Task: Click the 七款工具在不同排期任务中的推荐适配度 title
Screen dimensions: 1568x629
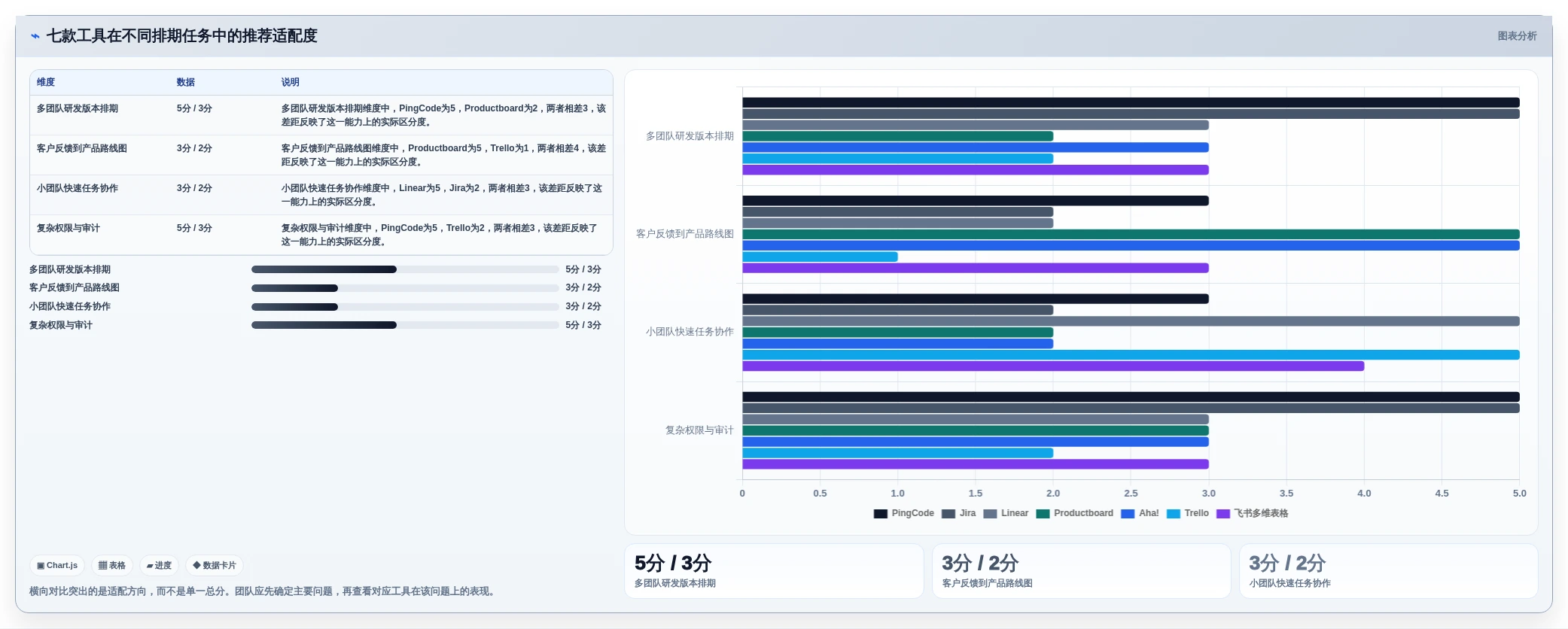Action: (182, 36)
